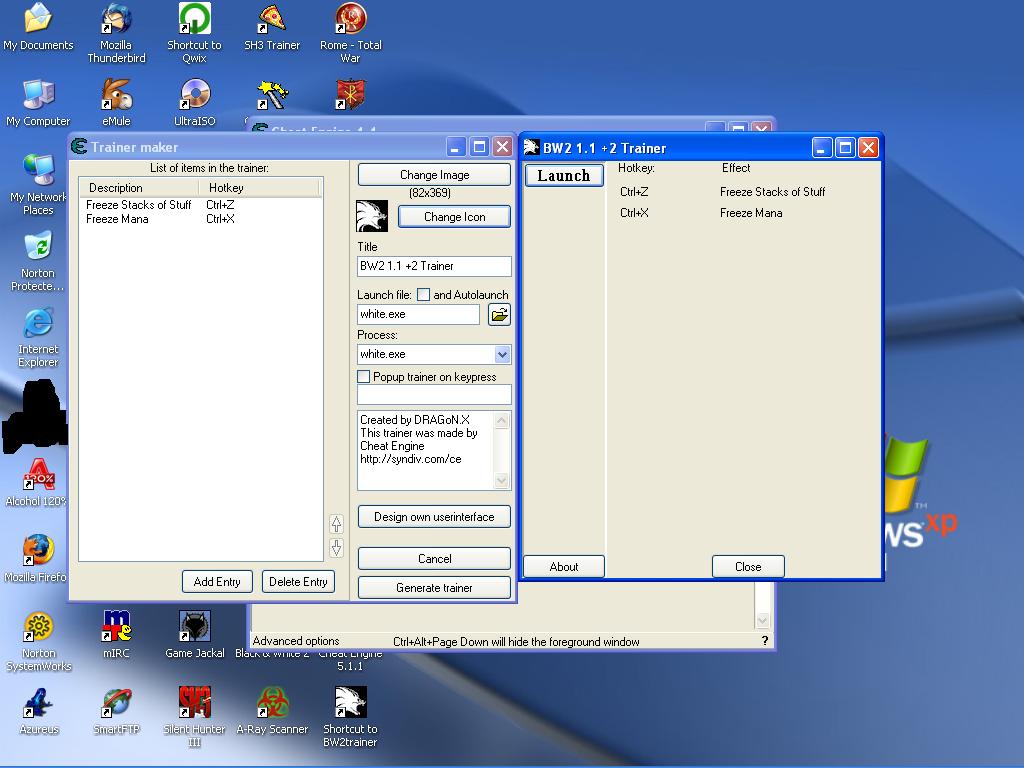This screenshot has width=1024, height=768.
Task: Click the Hotkey column header
Action: [x=259, y=188]
